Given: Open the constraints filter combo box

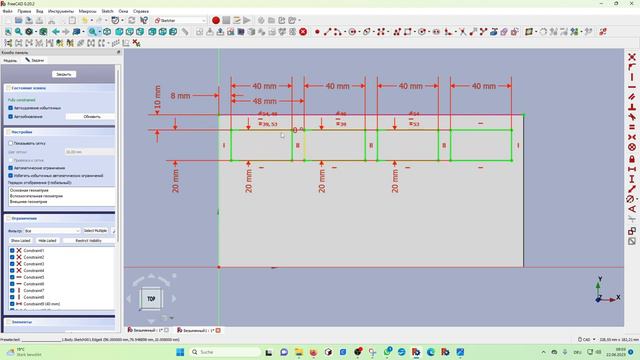Looking at the screenshot, I should pos(52,231).
